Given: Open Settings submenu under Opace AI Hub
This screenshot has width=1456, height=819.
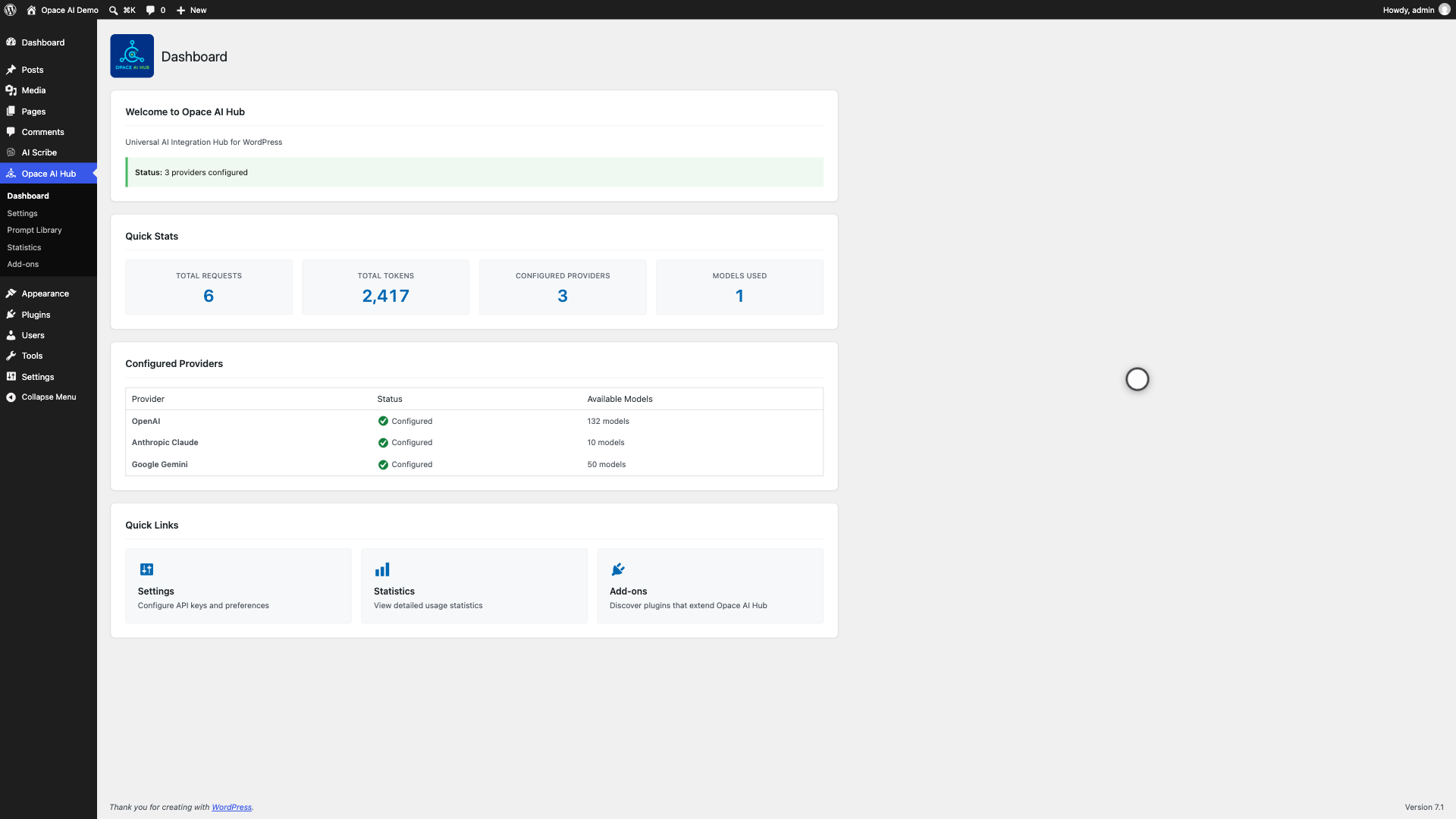Looking at the screenshot, I should pyautogui.click(x=22, y=213).
